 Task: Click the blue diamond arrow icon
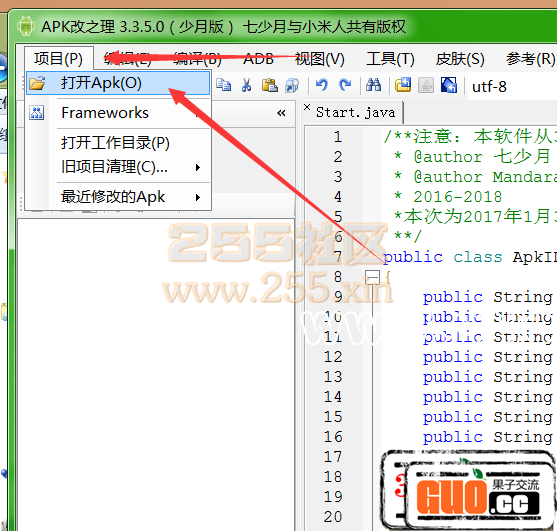[x=449, y=85]
